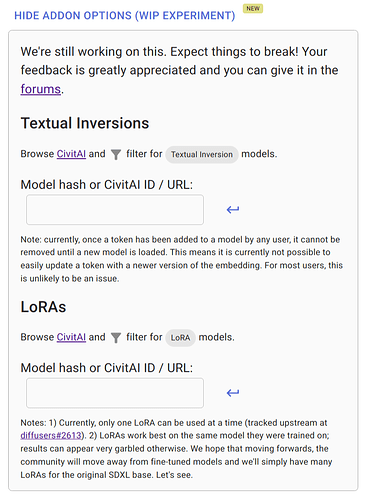
Task: Click the Textual Inversions heading
Action: [85, 123]
